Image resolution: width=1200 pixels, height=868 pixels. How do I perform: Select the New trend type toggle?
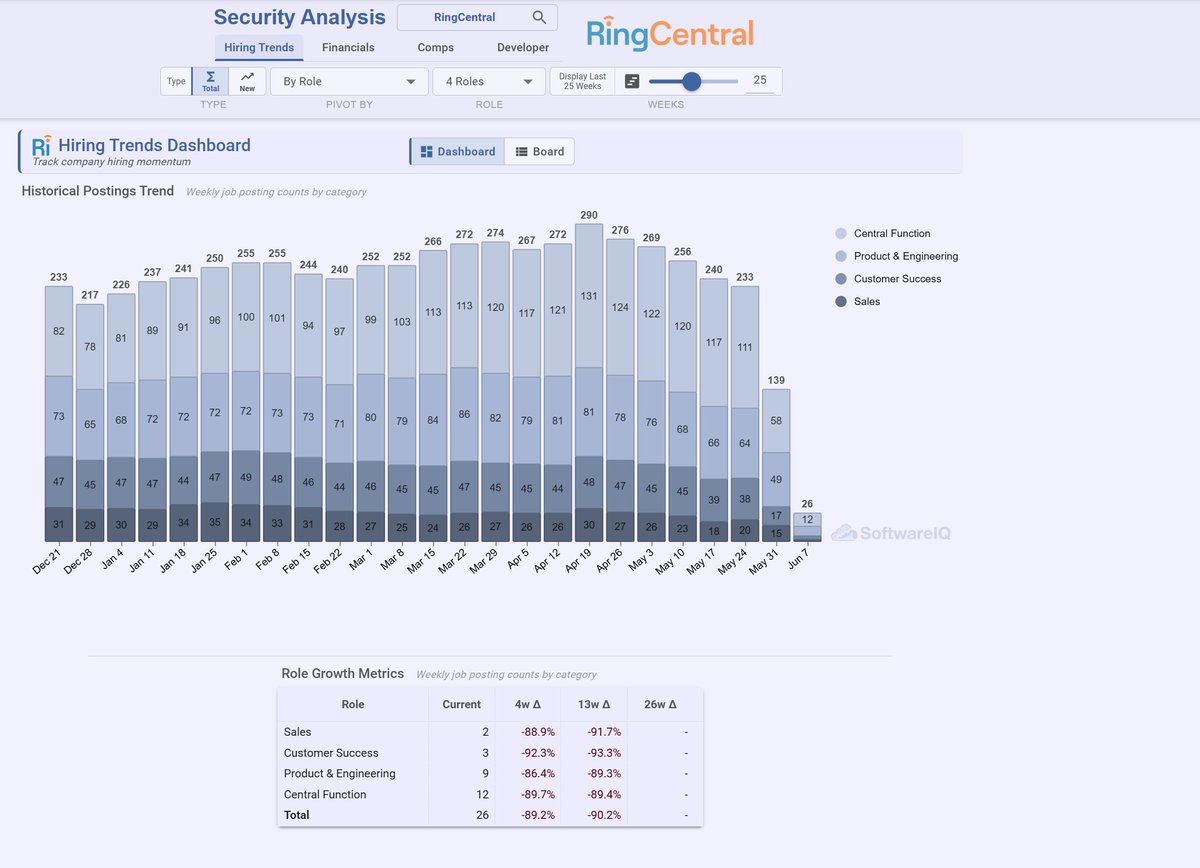point(247,81)
